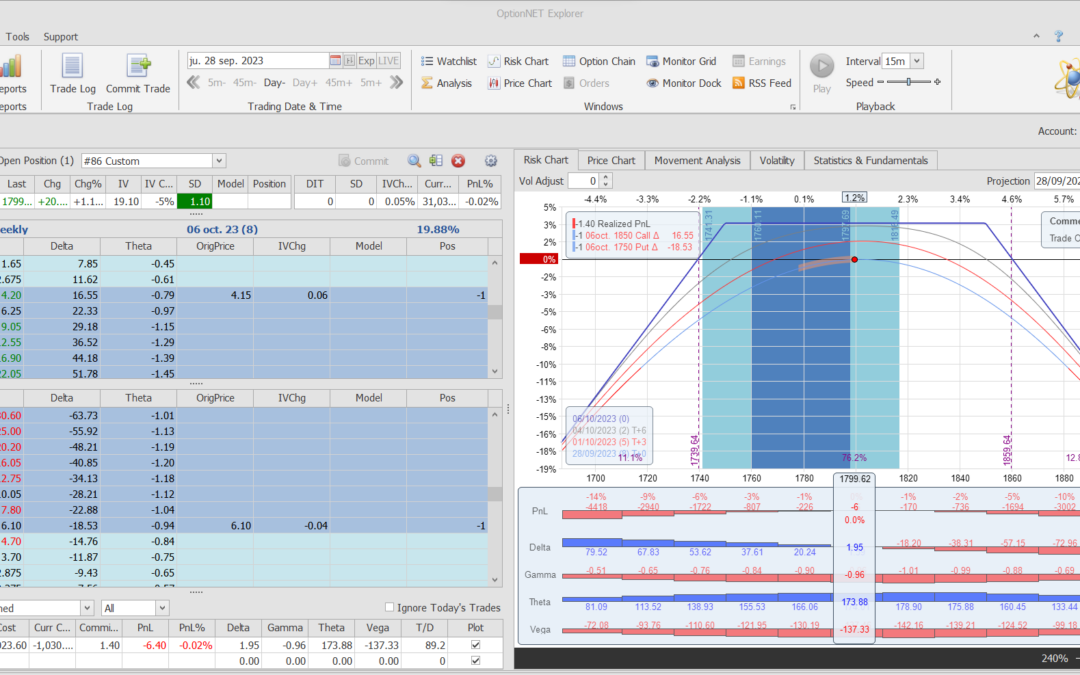The width and height of the screenshot is (1080, 675).
Task: Switch to the Movement Analysis tab
Action: (x=697, y=160)
